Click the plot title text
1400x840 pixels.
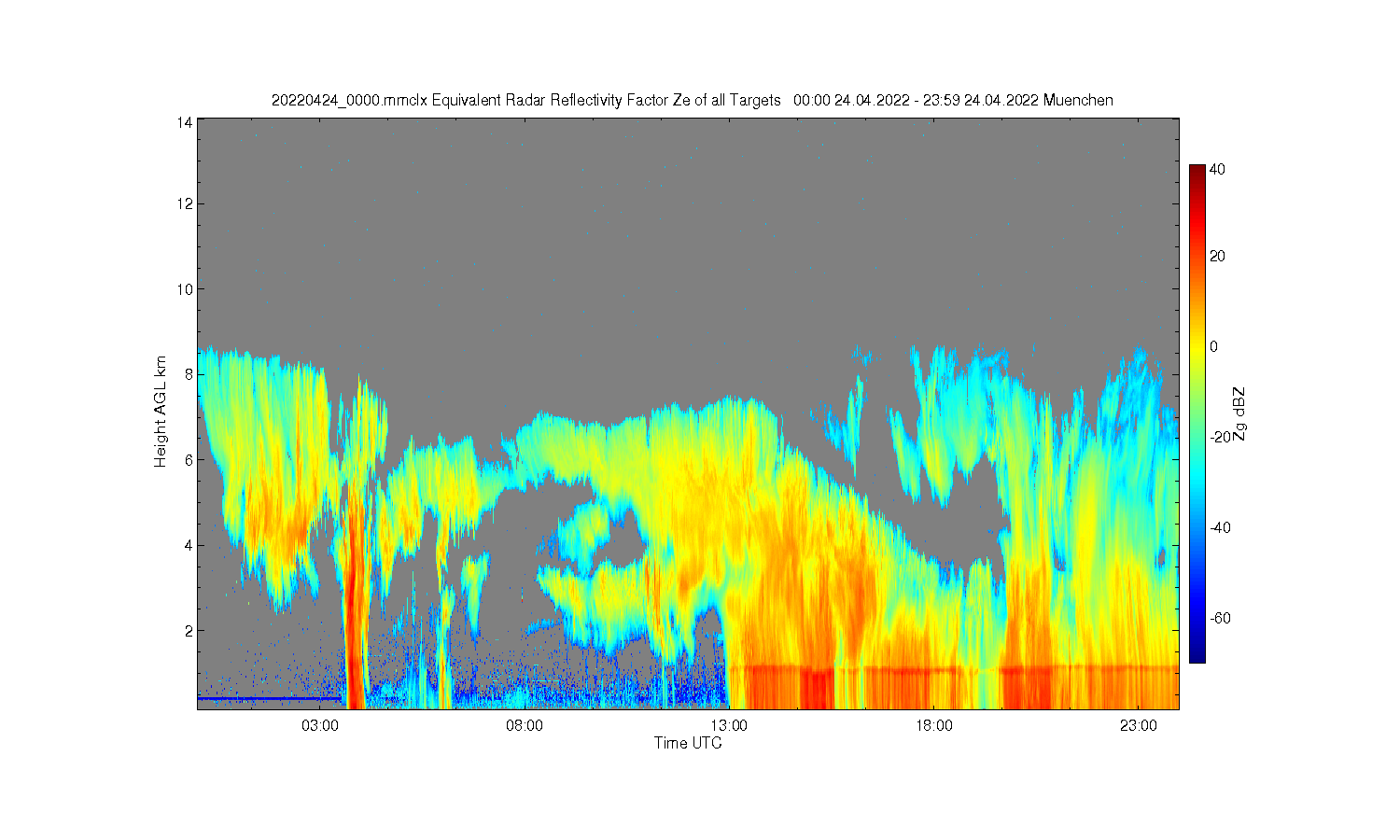[x=692, y=100]
